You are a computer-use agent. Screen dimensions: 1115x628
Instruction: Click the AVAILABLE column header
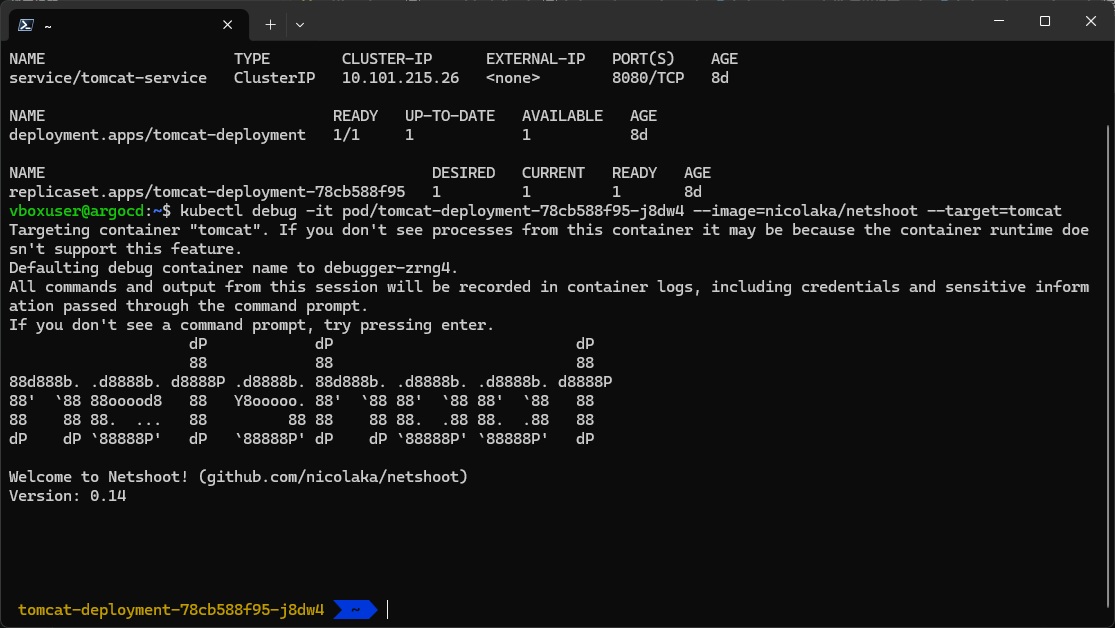(562, 116)
